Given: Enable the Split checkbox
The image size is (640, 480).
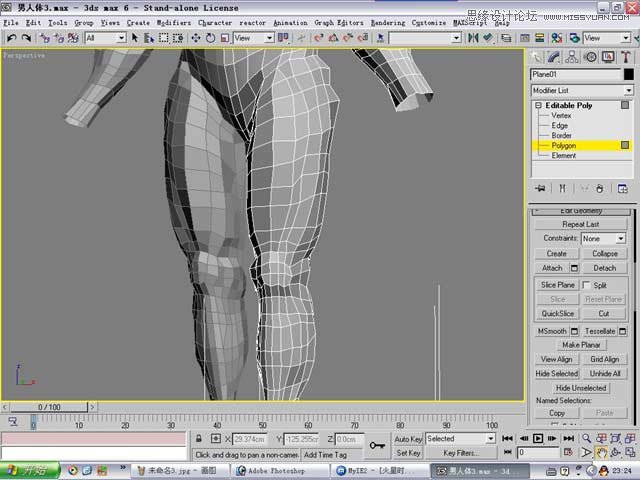Looking at the screenshot, I should click(x=587, y=285).
